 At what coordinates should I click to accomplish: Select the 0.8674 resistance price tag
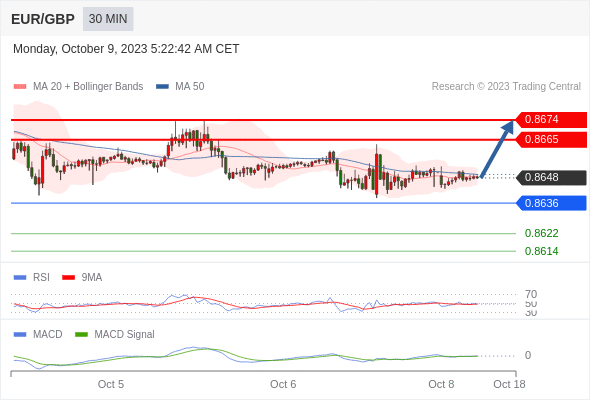(x=551, y=120)
